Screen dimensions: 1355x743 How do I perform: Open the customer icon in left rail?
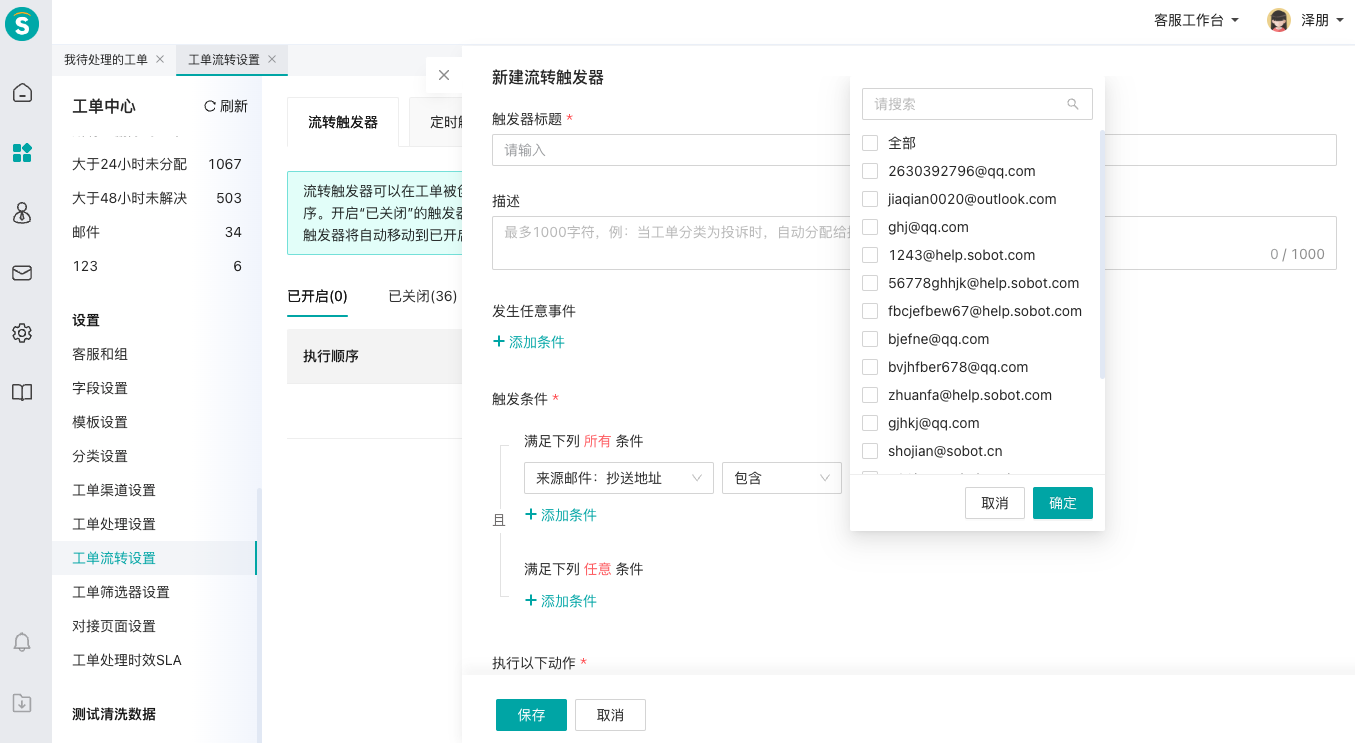click(22, 213)
